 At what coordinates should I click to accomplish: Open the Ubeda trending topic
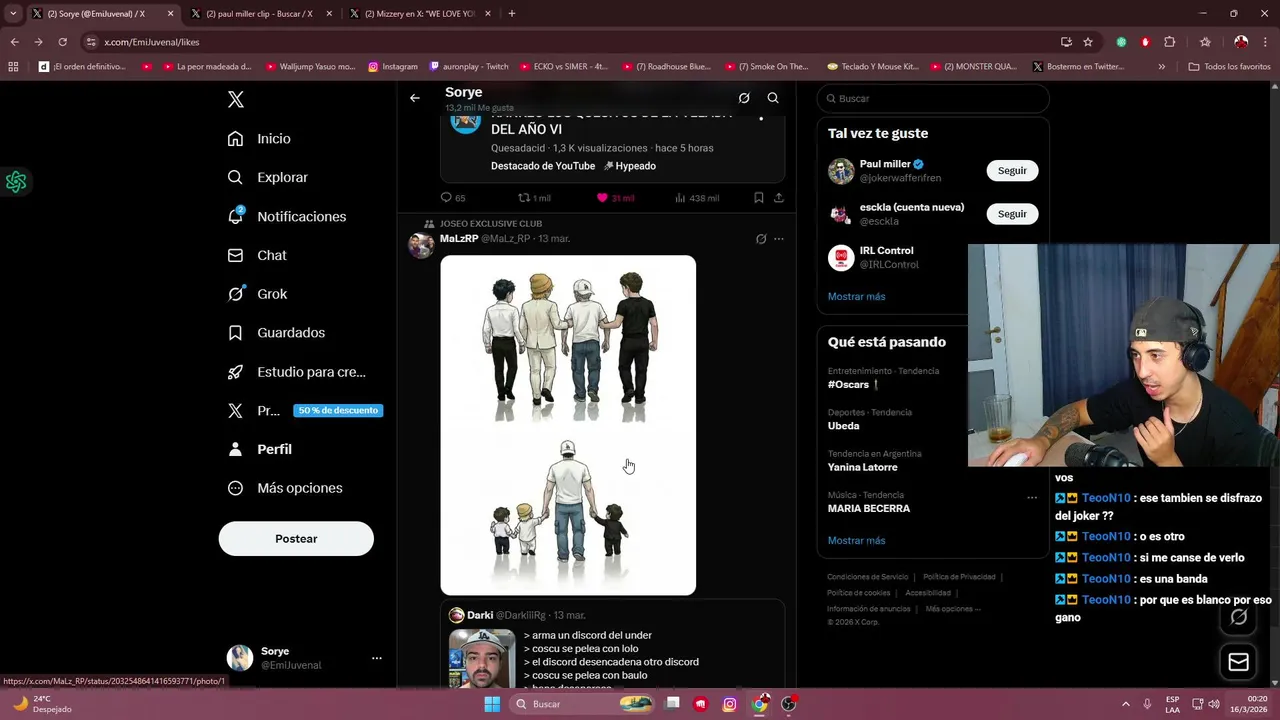pyautogui.click(x=843, y=426)
